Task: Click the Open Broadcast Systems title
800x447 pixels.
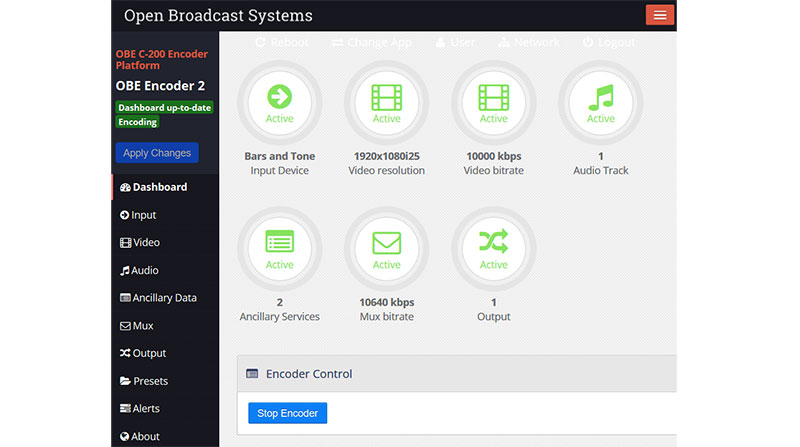Action: coord(218,15)
